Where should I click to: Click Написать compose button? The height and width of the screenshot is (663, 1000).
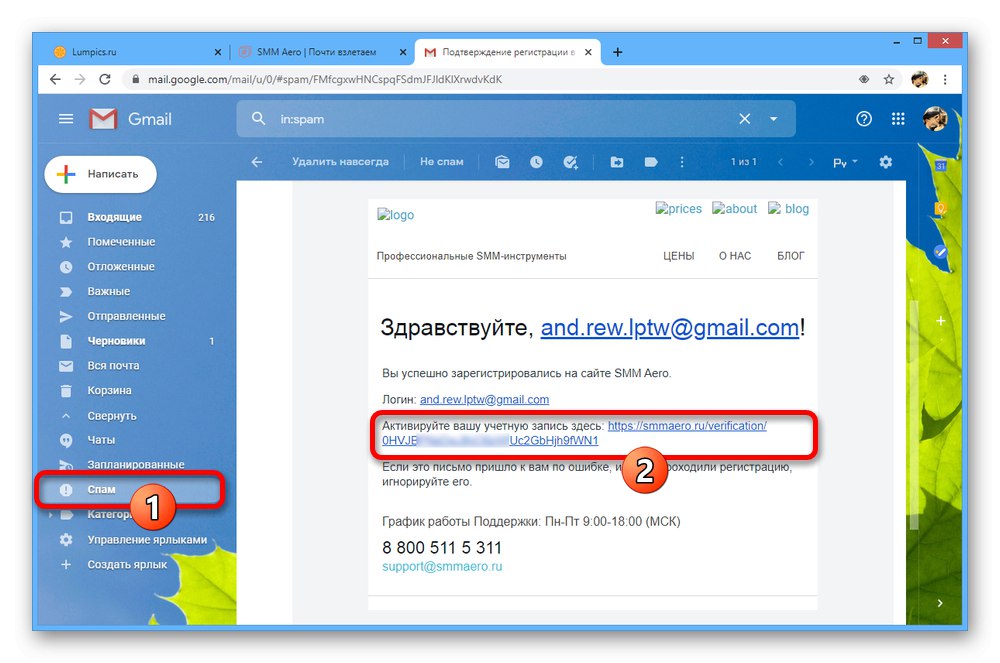(100, 174)
